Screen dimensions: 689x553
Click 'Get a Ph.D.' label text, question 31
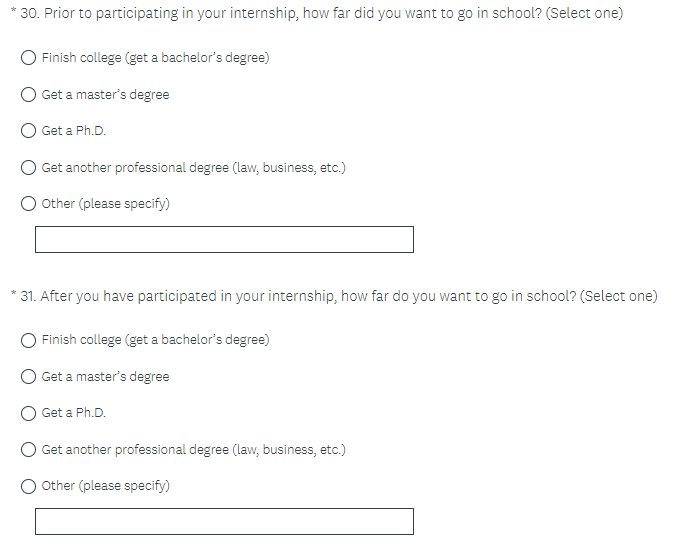click(x=73, y=413)
